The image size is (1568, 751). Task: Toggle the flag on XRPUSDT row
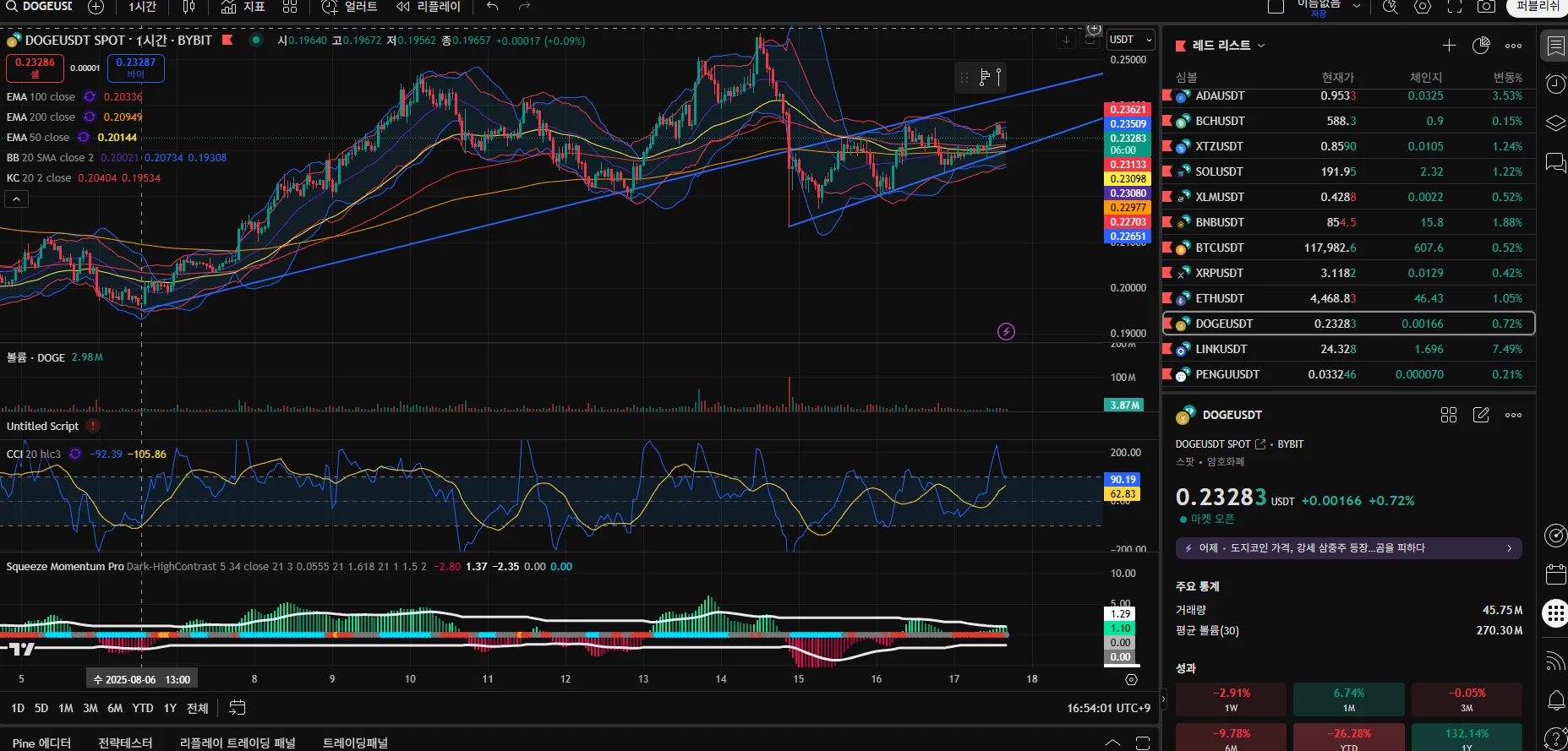1168,273
